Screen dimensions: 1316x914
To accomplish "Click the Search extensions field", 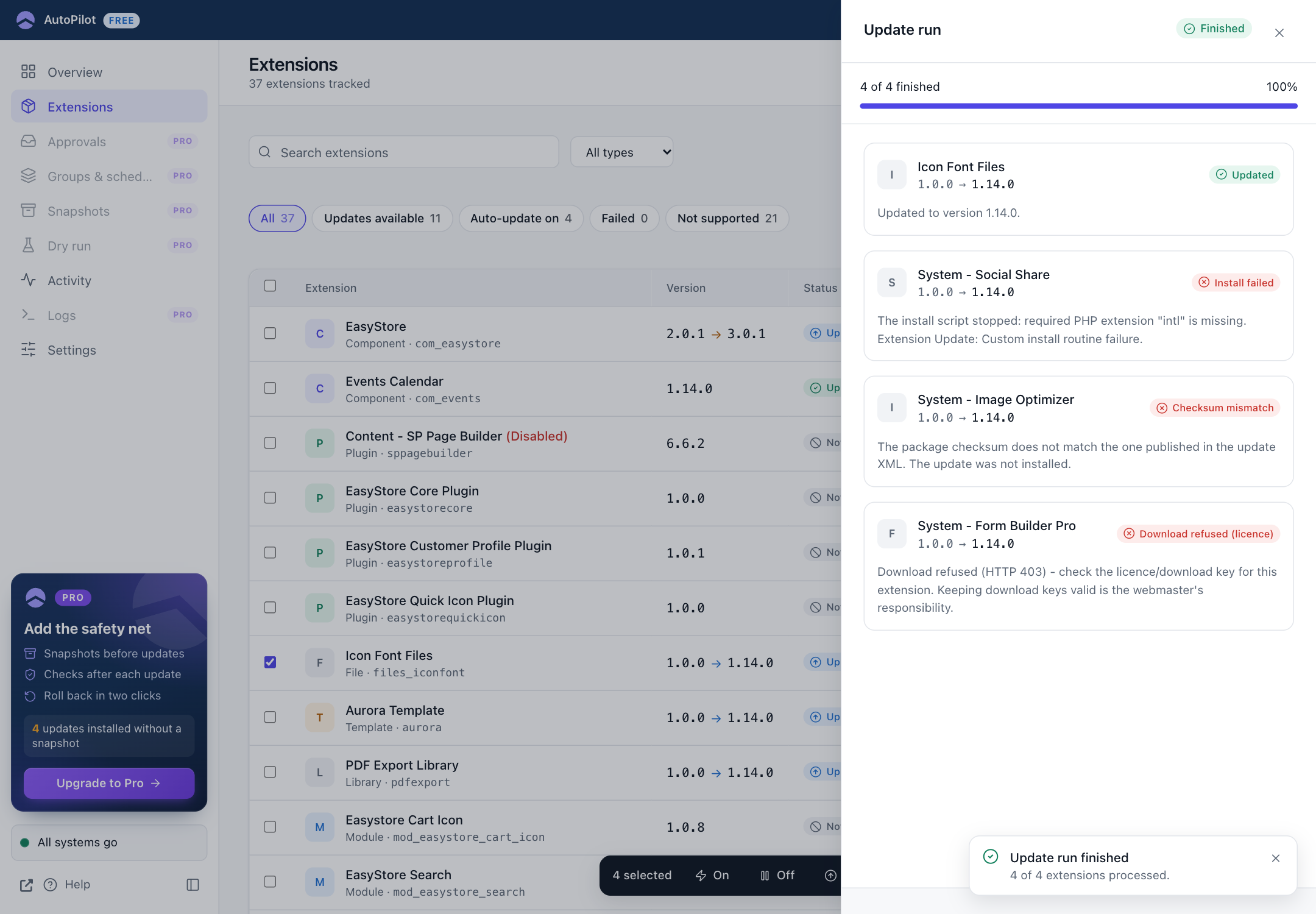I will pos(403,152).
